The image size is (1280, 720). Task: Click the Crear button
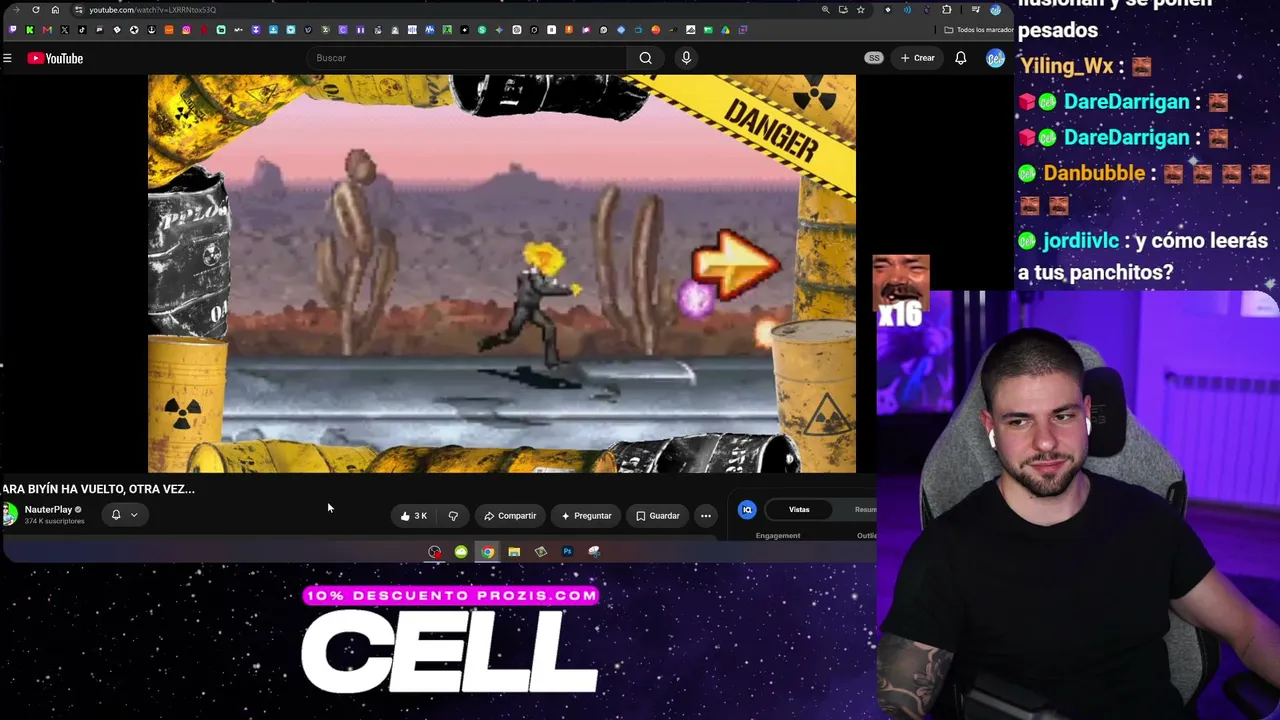point(918,58)
